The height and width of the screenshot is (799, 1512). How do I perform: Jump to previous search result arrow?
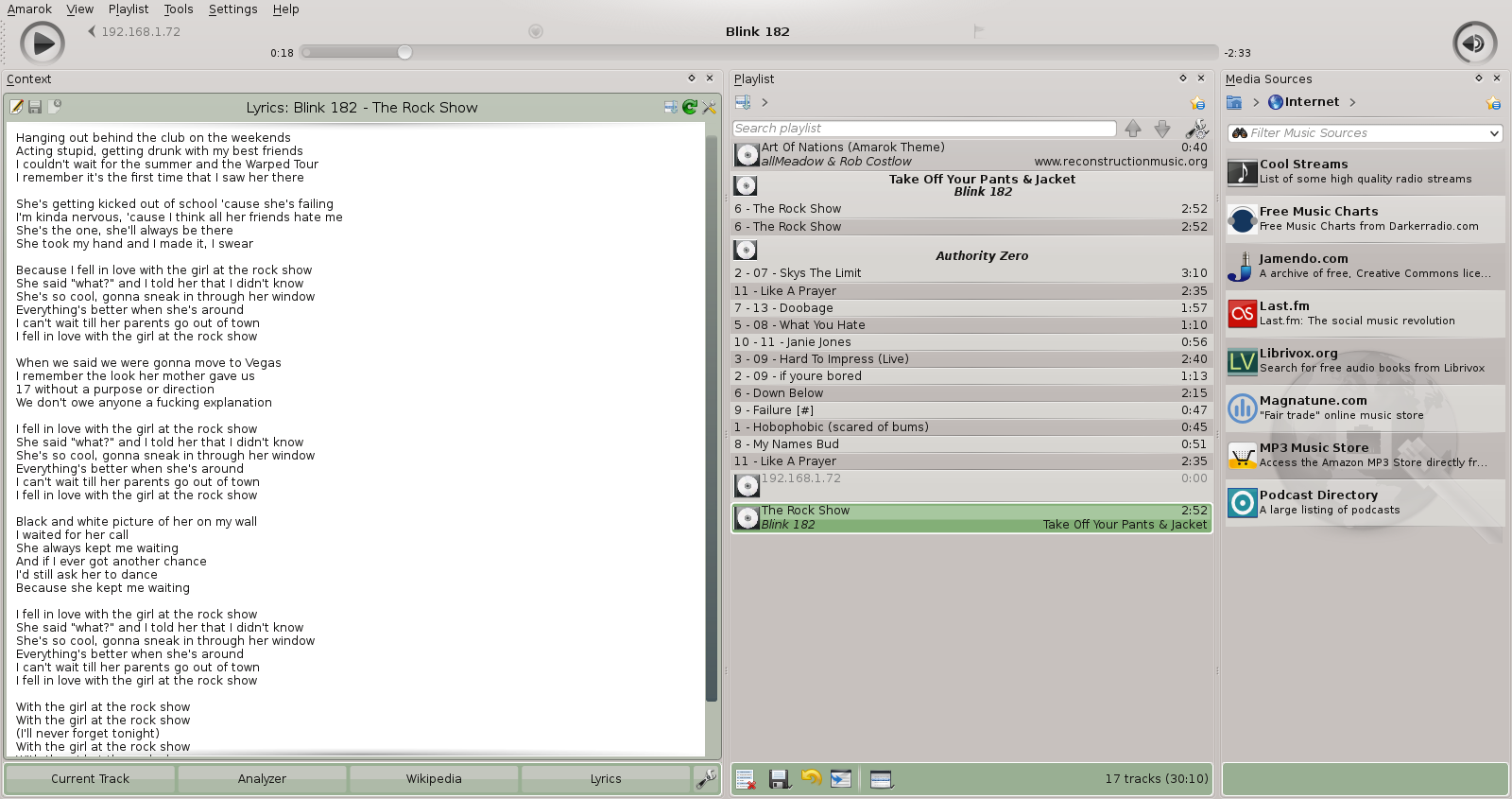coord(1133,128)
